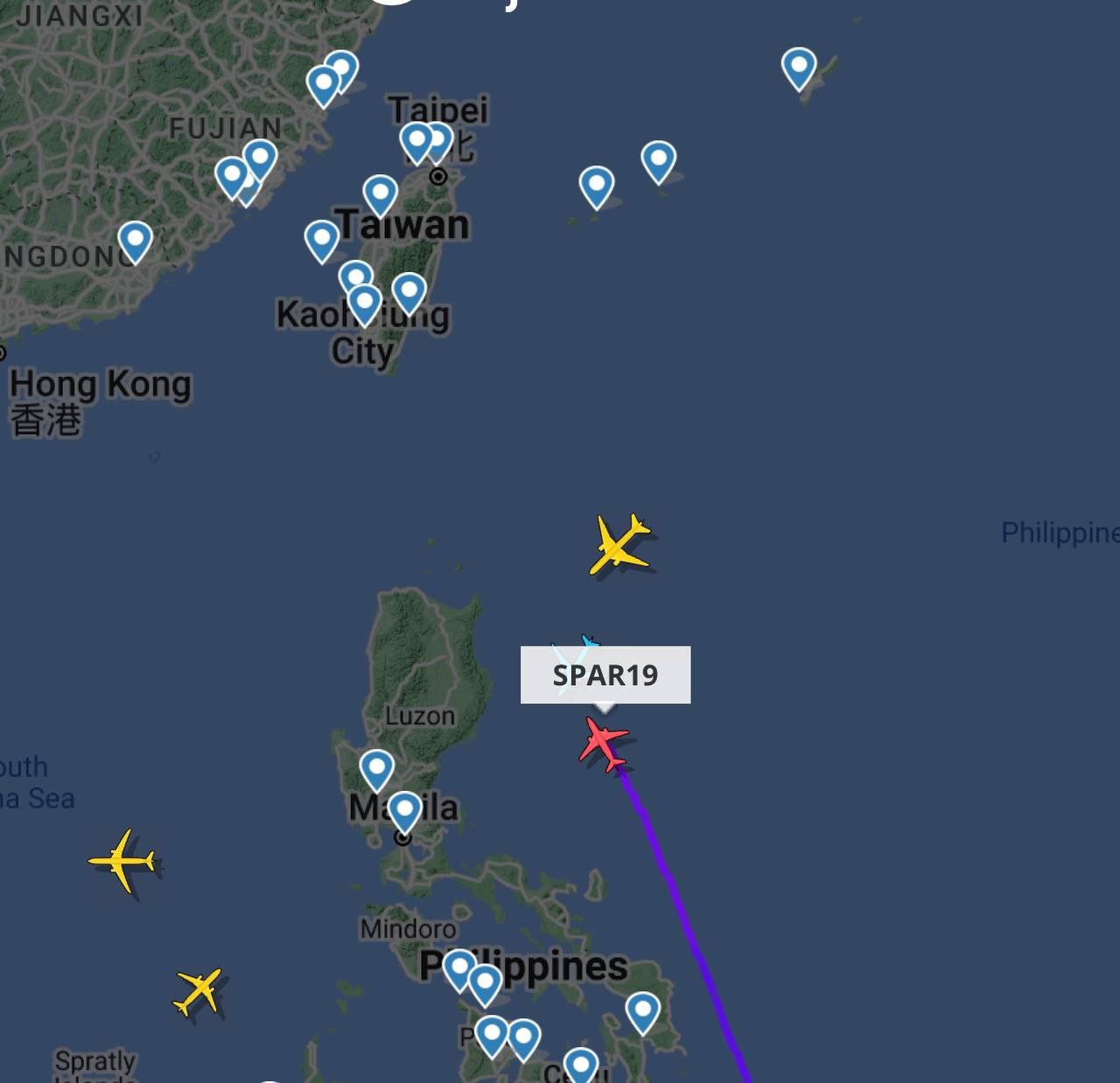Viewport: 1120px width, 1083px height.
Task: Select the red SPAR19 aircraft icon
Action: pos(603,743)
